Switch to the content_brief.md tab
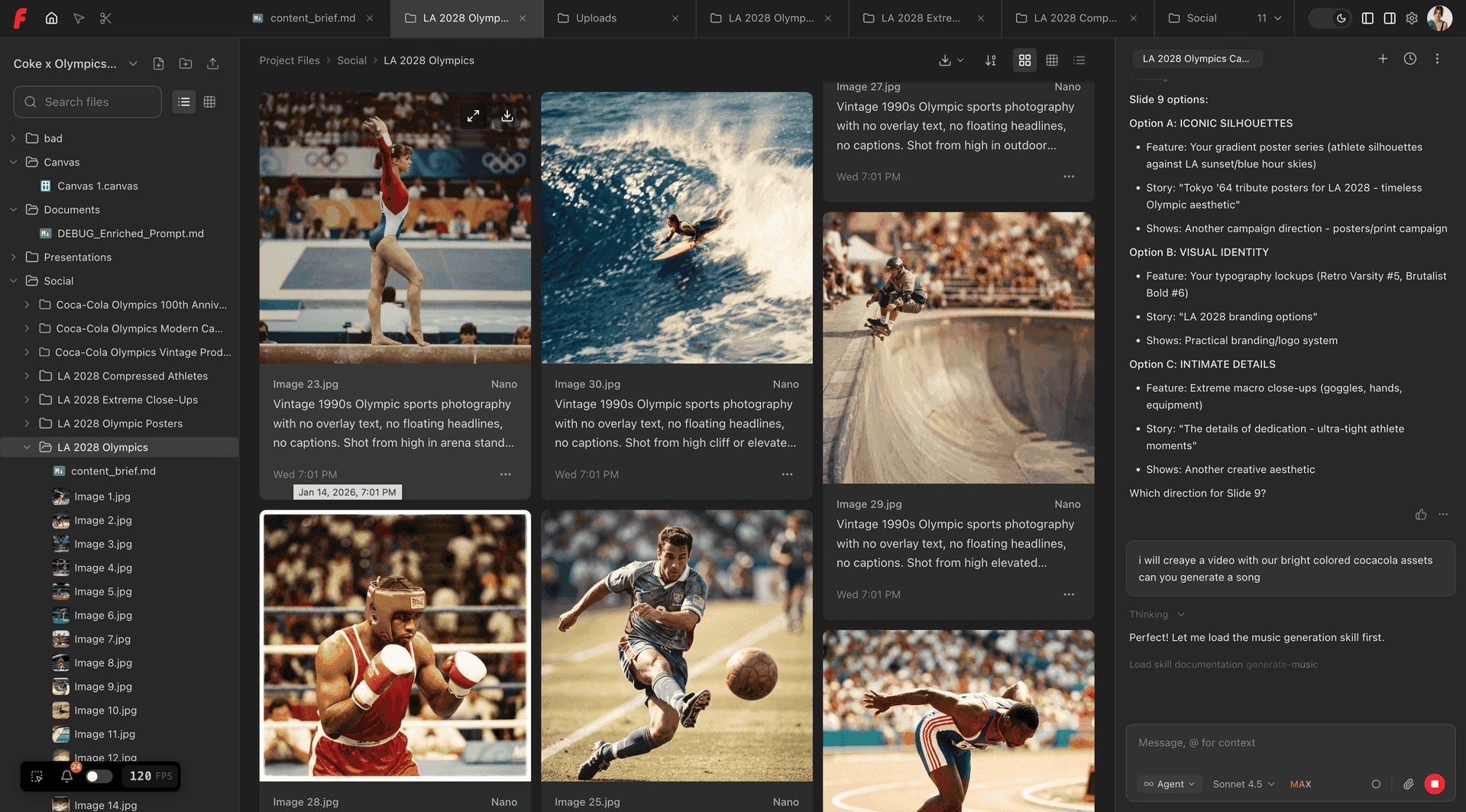The image size is (1466, 812). click(x=312, y=18)
